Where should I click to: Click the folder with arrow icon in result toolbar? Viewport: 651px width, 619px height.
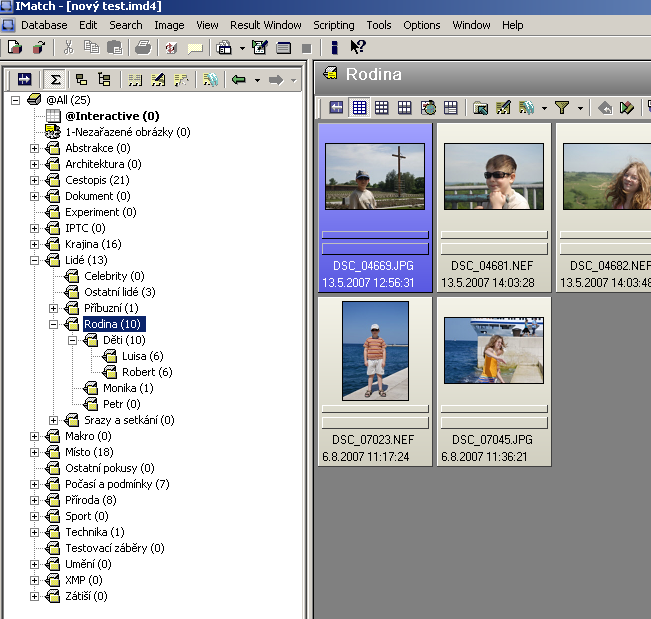[x=480, y=108]
